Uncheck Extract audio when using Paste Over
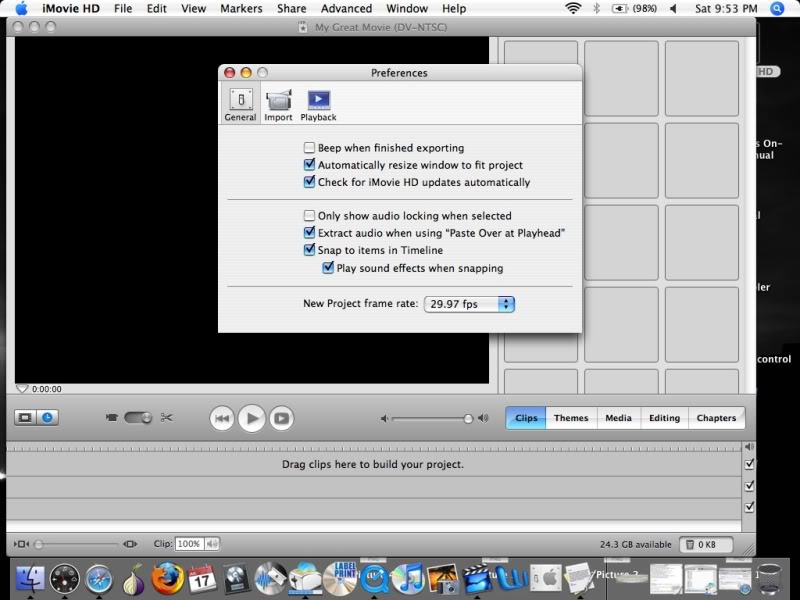Screen dimensions: 800x600 pyautogui.click(x=309, y=233)
